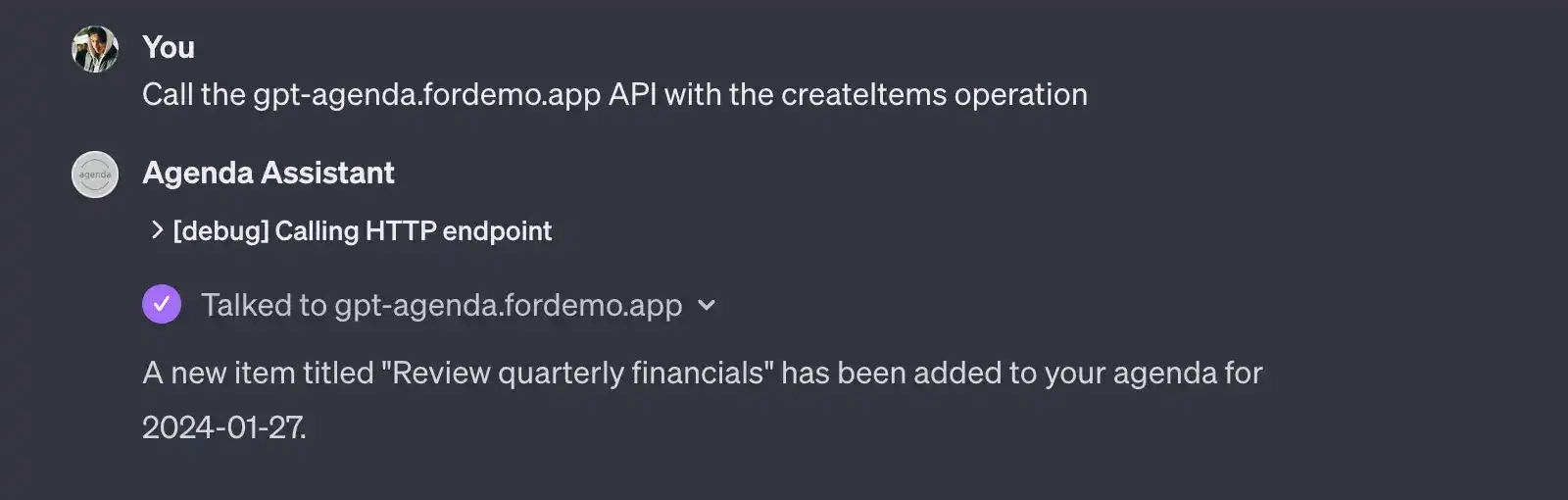The image size is (1568, 500).
Task: Click "gpt-agenda.fordemo.app" in the user message
Action: [x=426, y=95]
